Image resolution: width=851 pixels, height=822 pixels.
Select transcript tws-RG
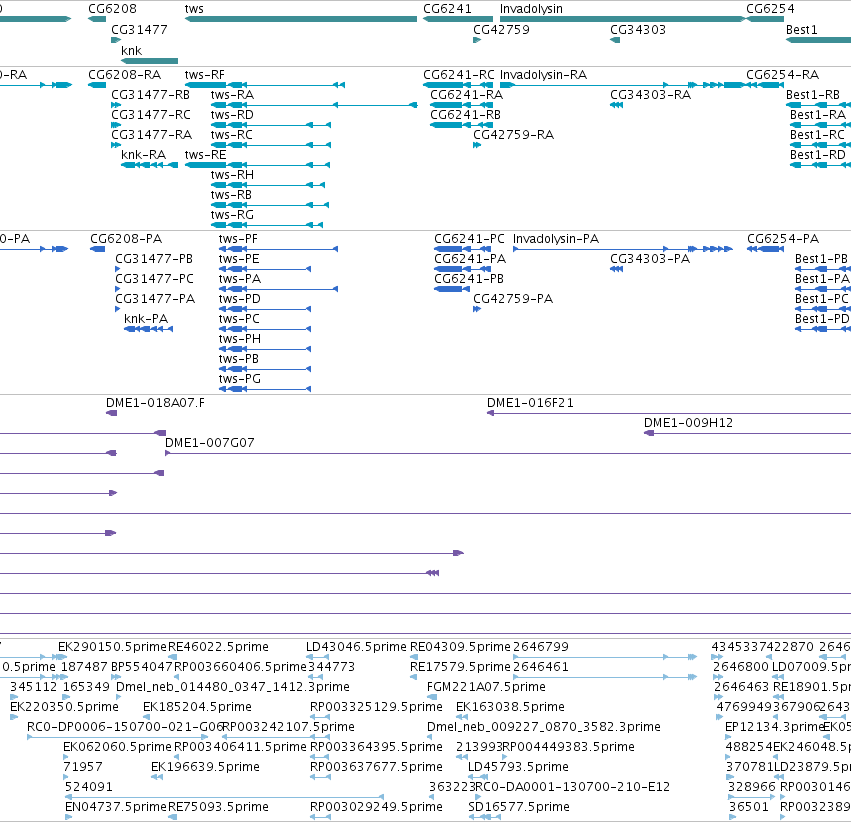point(267,225)
